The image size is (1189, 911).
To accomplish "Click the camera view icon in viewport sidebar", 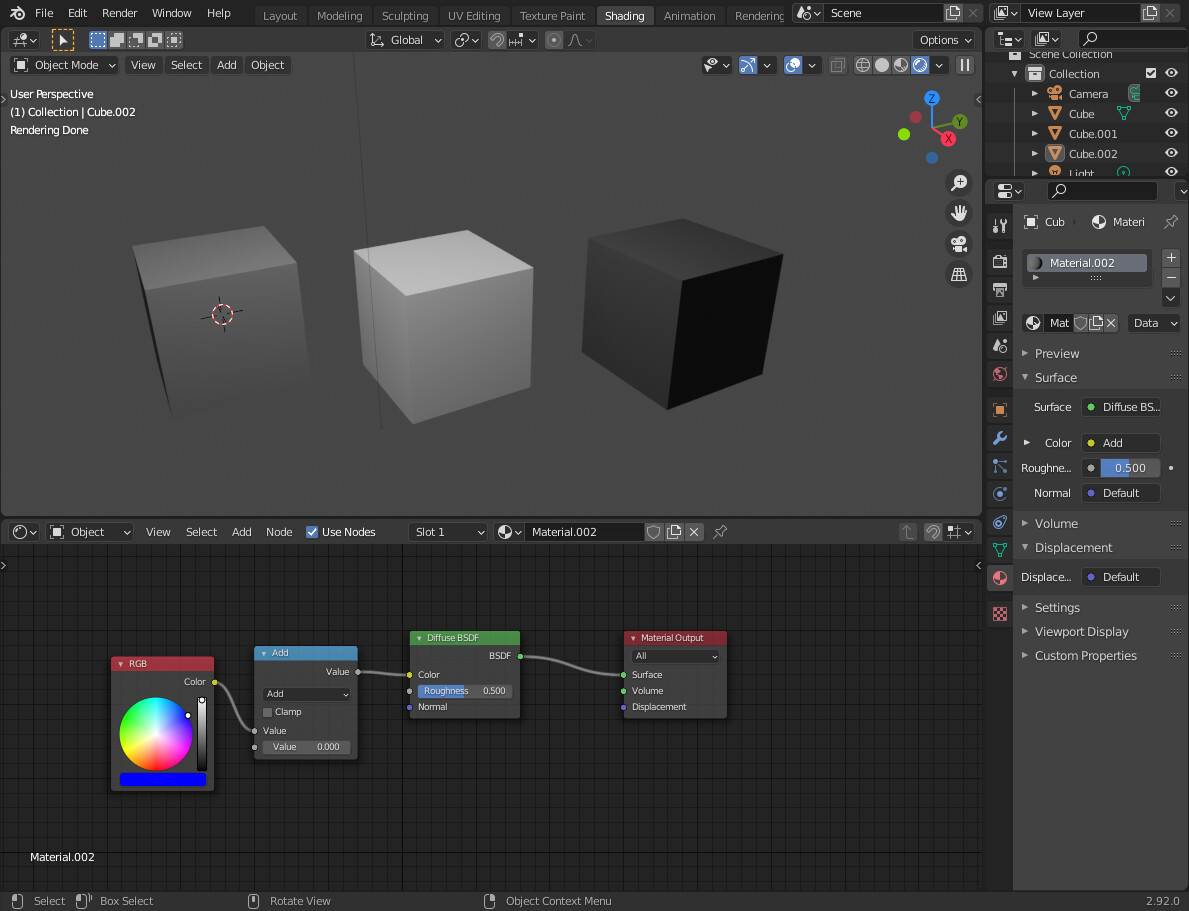I will [958, 243].
